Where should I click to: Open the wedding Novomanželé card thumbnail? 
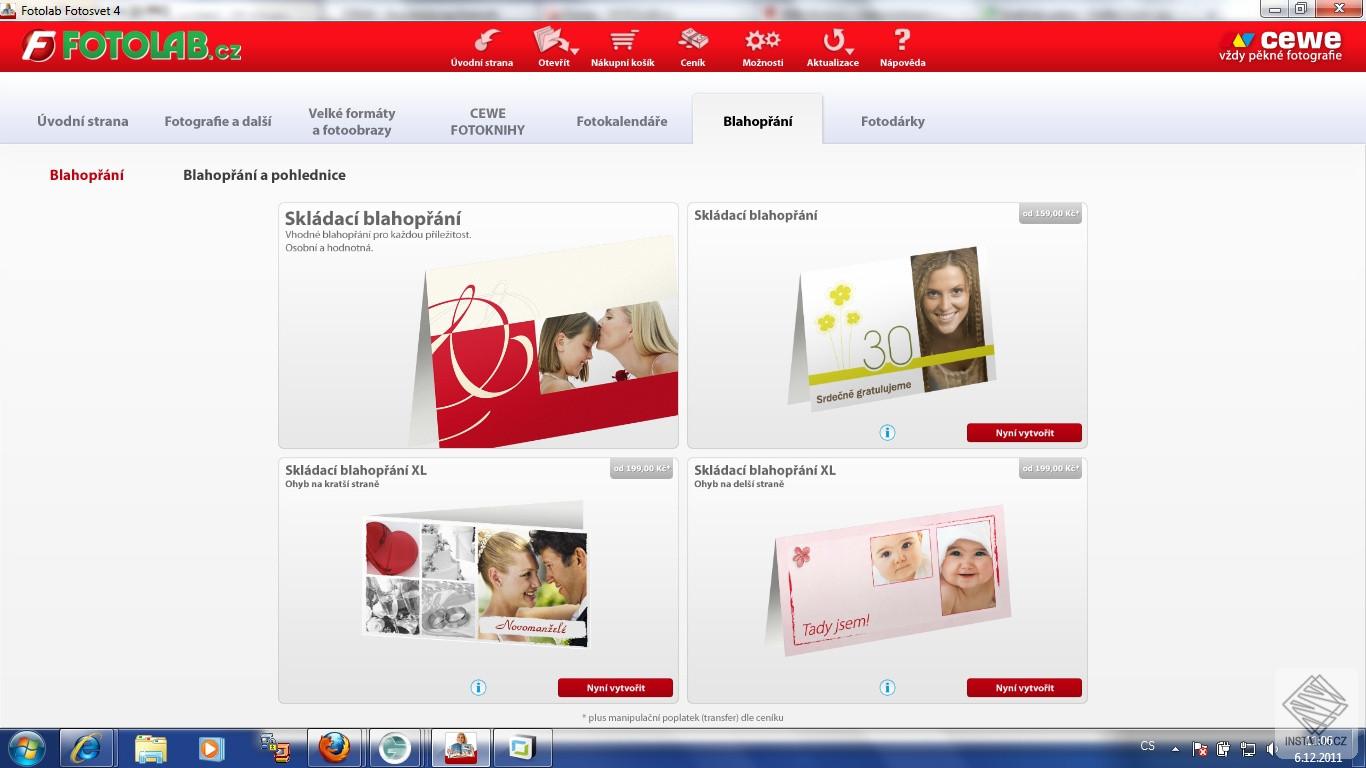click(x=477, y=573)
